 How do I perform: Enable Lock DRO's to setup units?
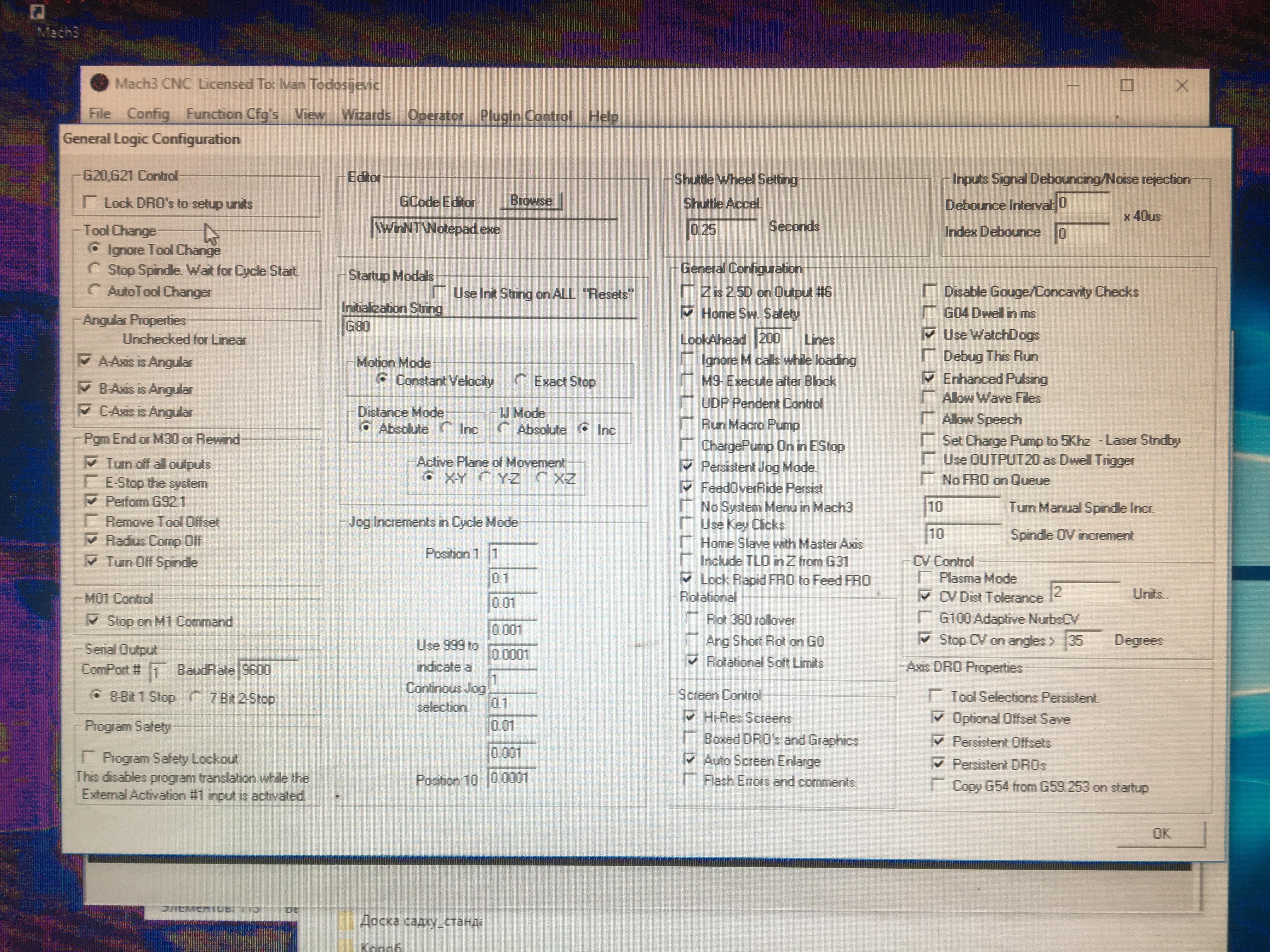(x=90, y=202)
